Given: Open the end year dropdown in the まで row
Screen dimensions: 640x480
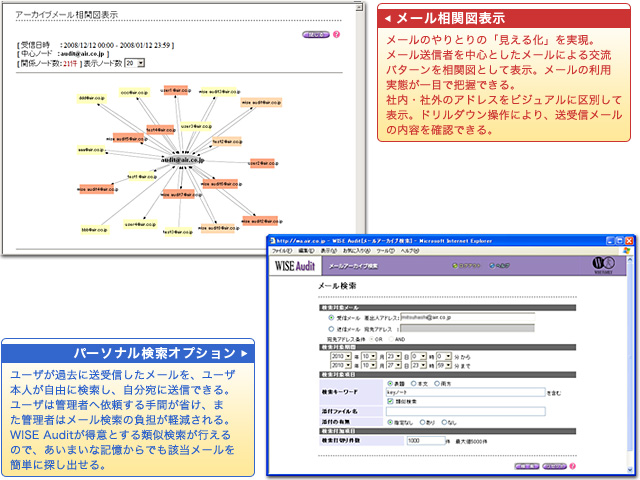Looking at the screenshot, I should 341,365.
